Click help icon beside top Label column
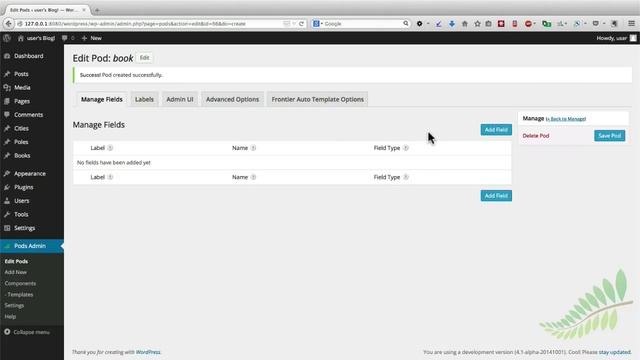 110,148
